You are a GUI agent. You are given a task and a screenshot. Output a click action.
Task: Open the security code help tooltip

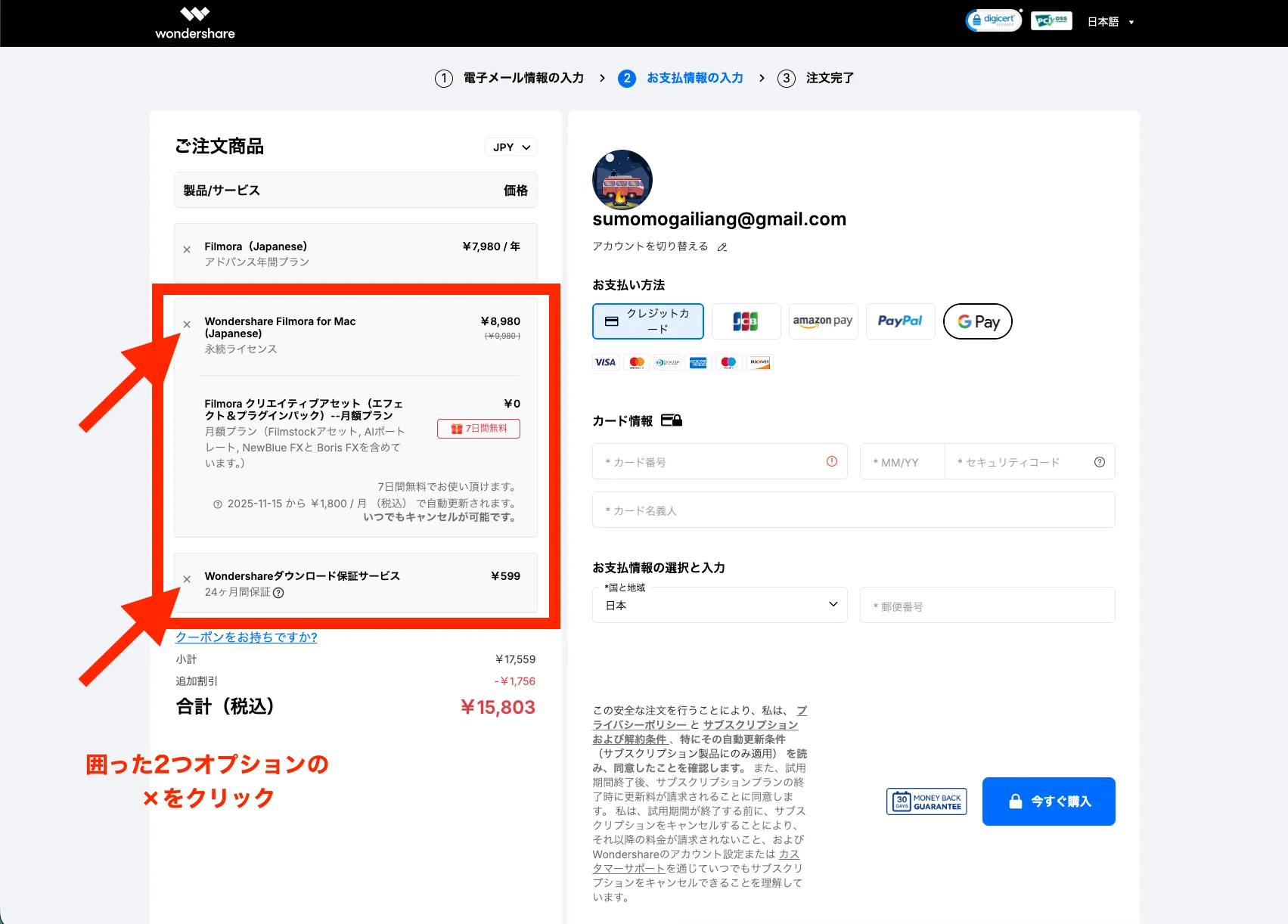tap(1099, 461)
